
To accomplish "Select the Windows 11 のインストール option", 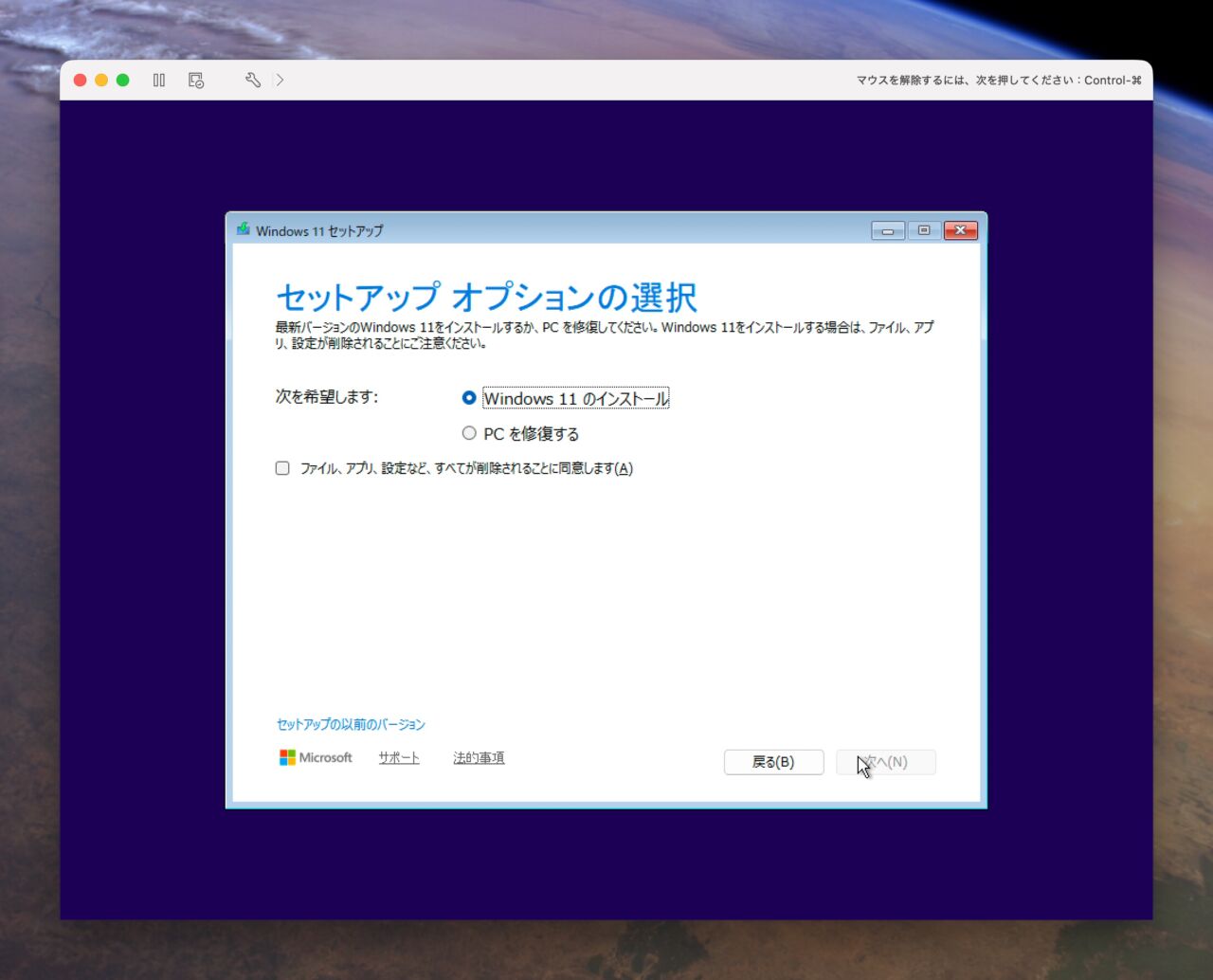I will click(469, 398).
